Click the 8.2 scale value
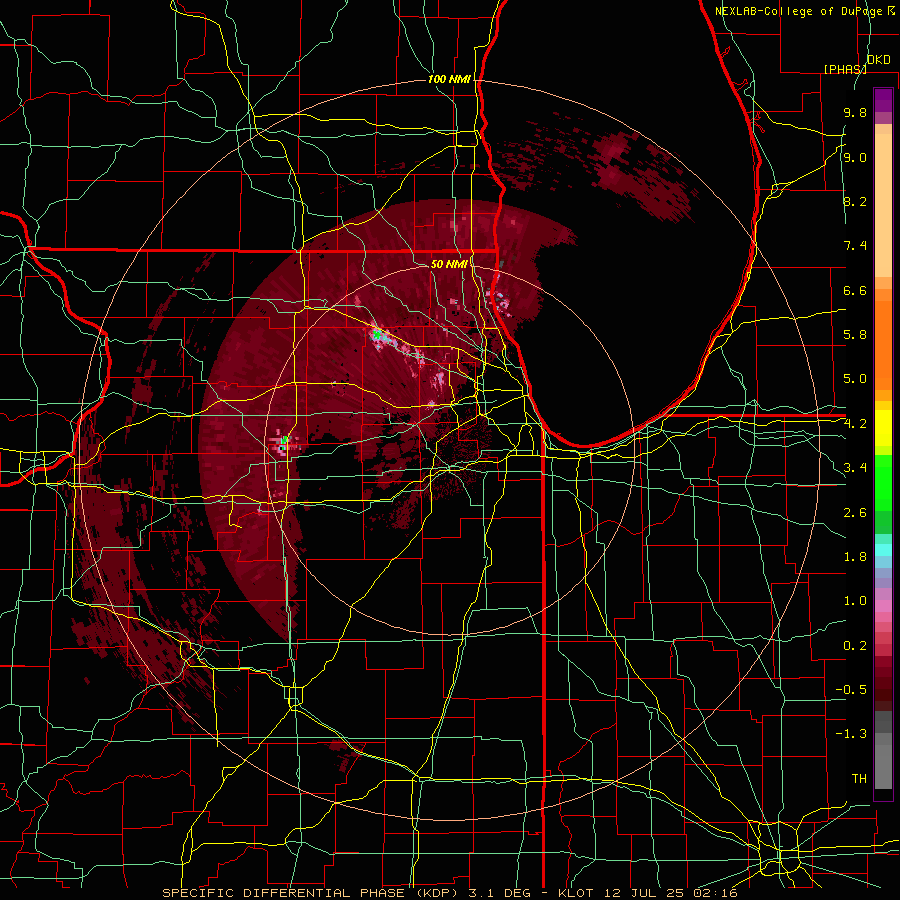The height and width of the screenshot is (900, 900). [855, 201]
